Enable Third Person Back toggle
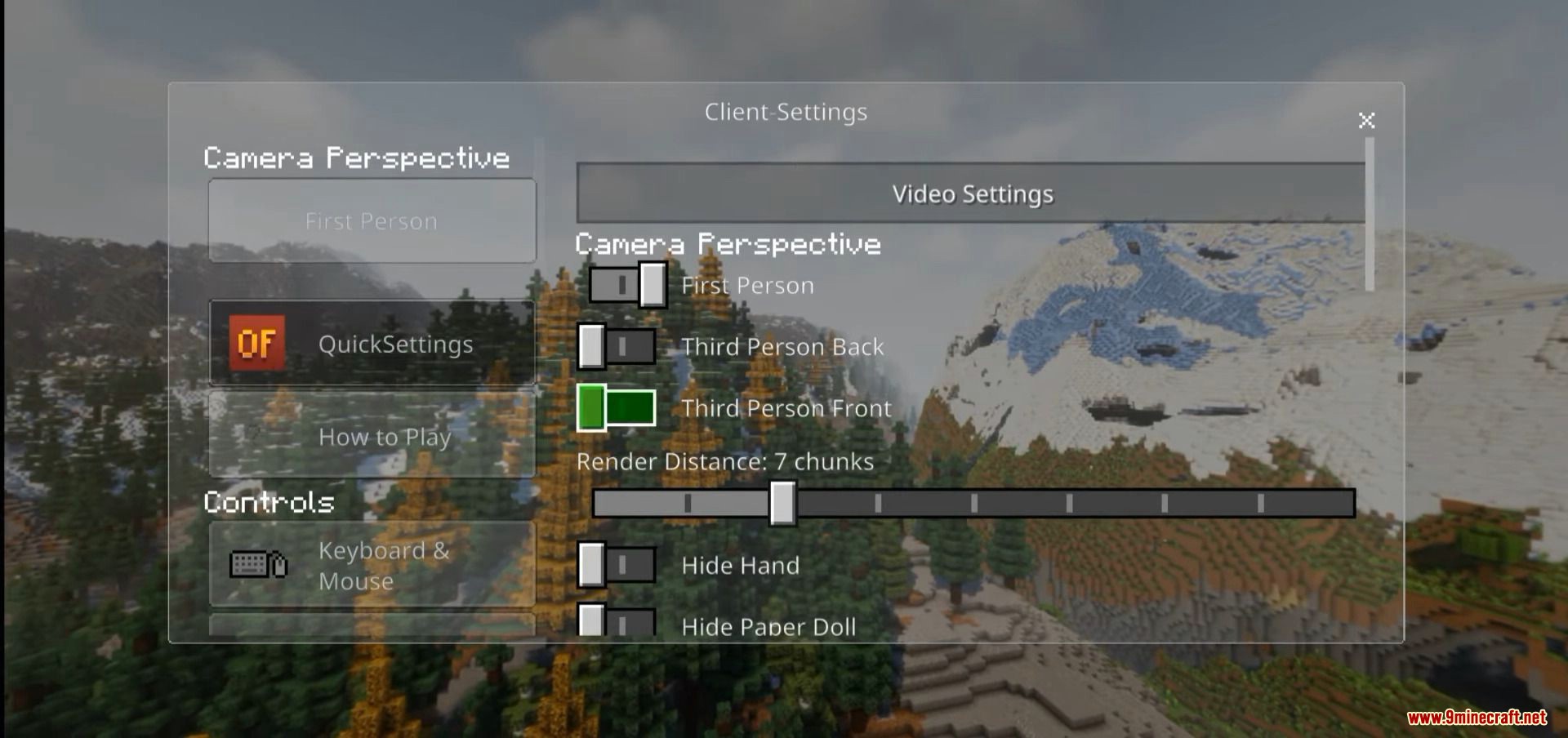 617,346
